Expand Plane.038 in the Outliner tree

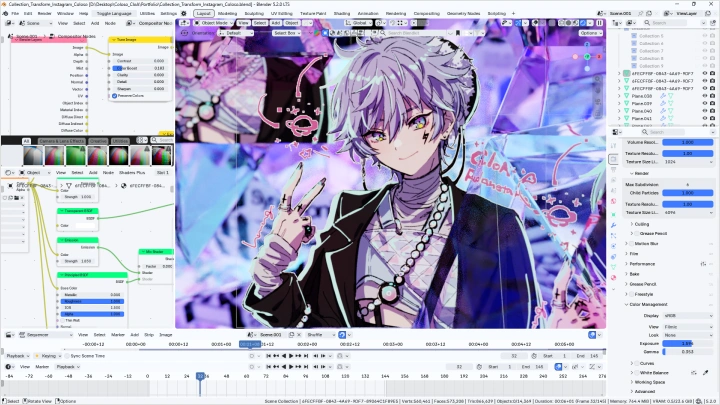(x=619, y=96)
